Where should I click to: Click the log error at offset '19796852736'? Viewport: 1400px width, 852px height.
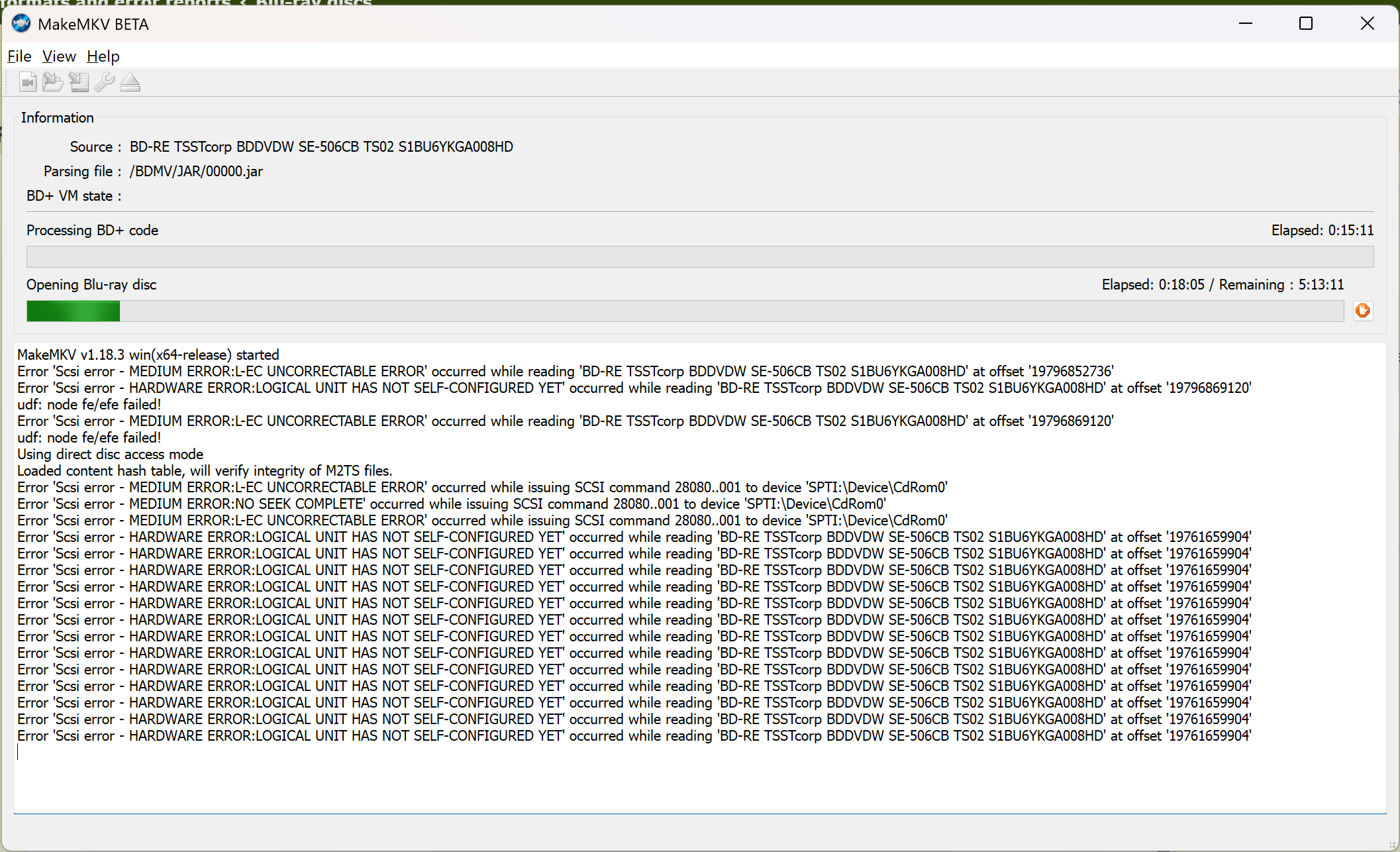tap(566, 371)
